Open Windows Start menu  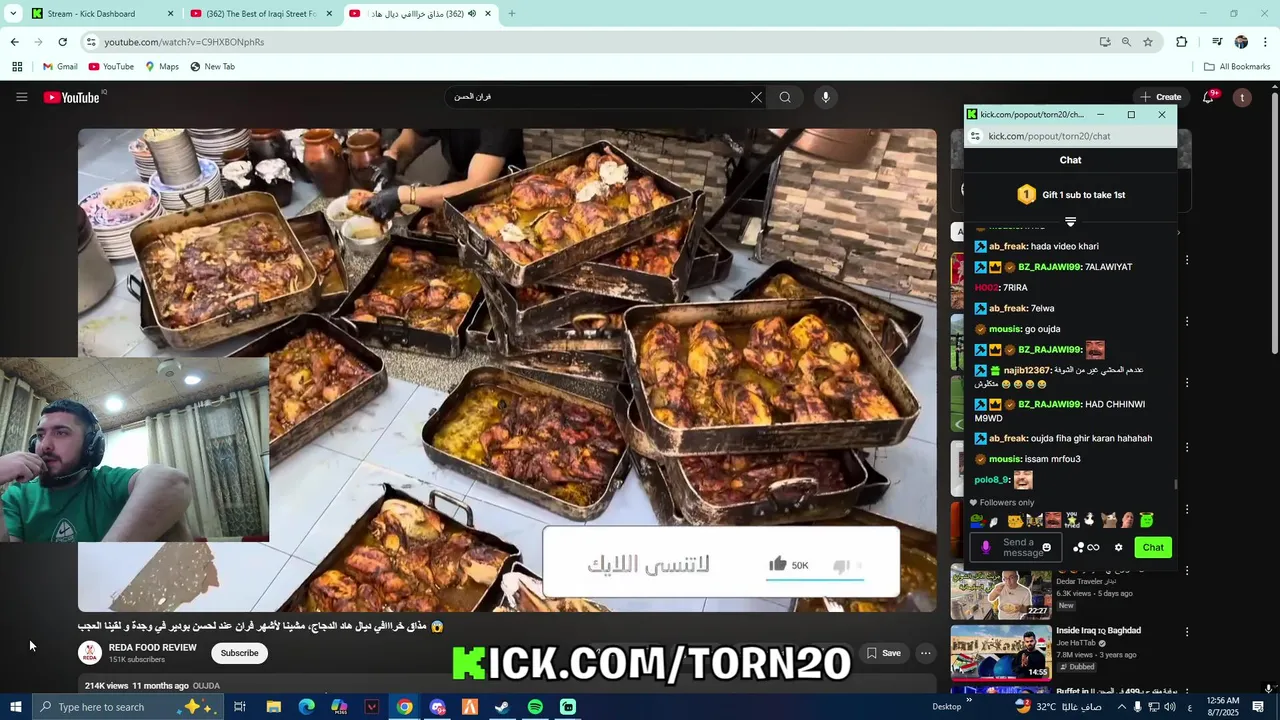tap(15, 707)
